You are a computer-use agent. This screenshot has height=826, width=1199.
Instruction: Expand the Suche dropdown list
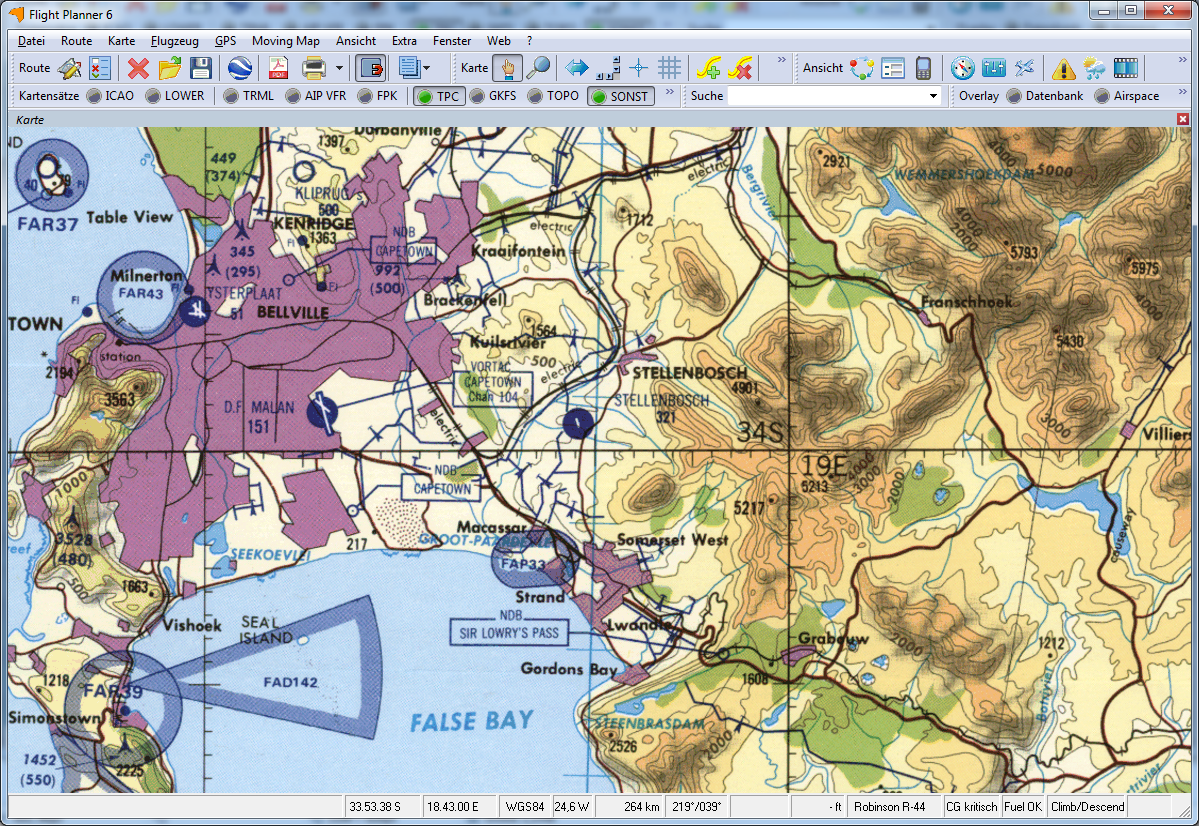(933, 96)
